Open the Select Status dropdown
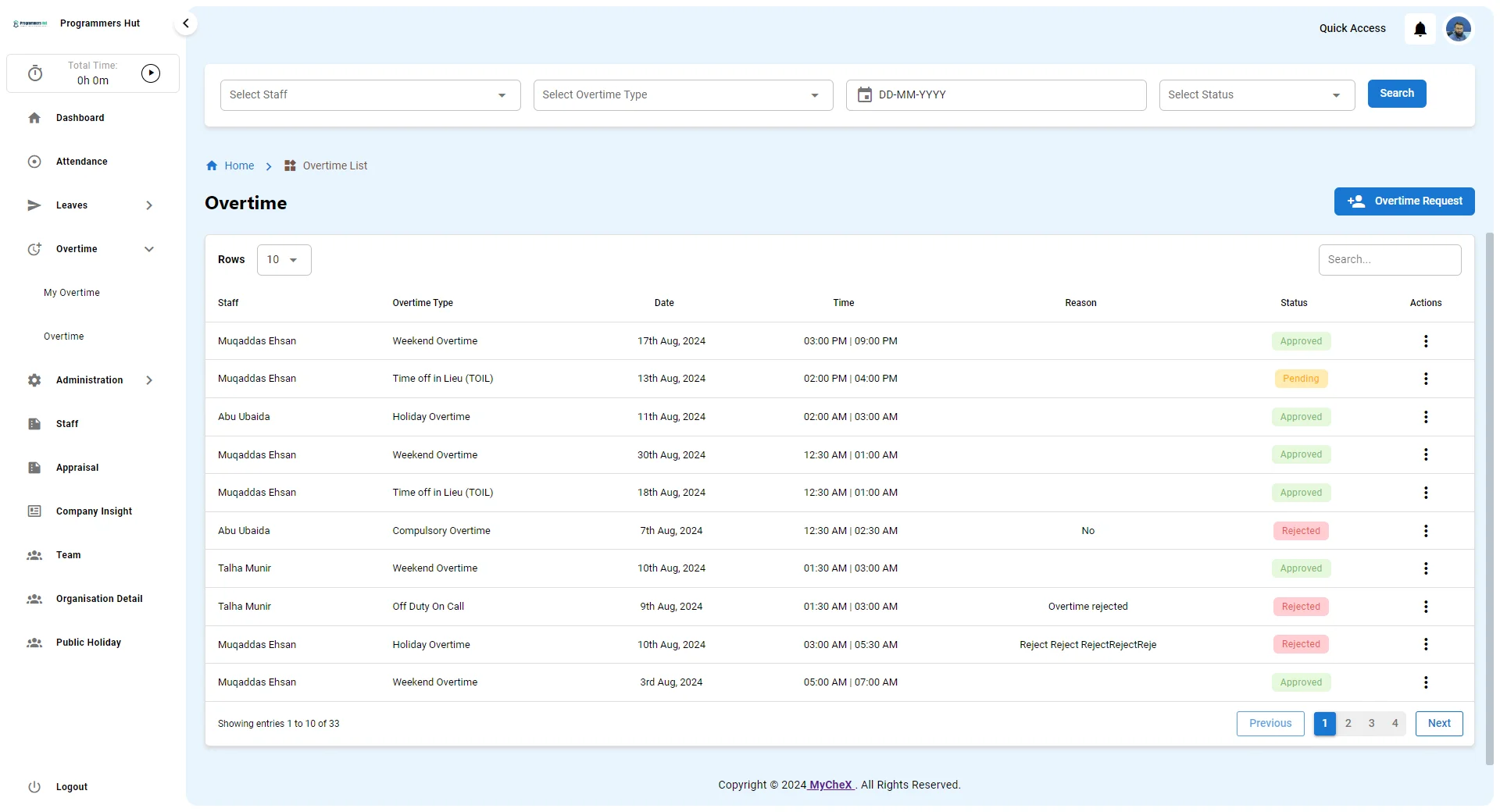 coord(1255,94)
